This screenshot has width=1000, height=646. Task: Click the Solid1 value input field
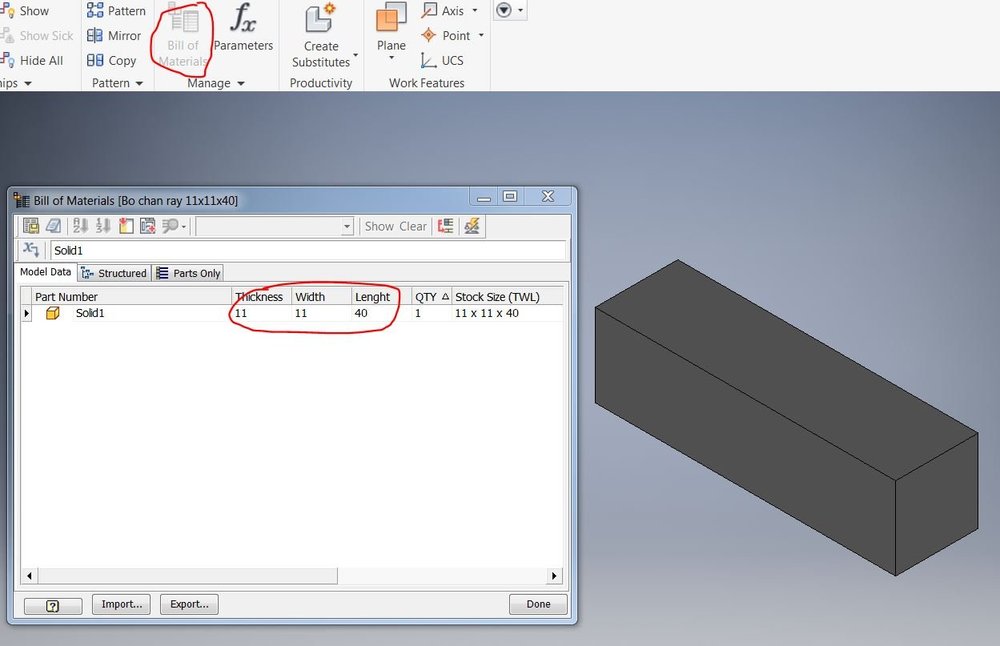point(308,250)
